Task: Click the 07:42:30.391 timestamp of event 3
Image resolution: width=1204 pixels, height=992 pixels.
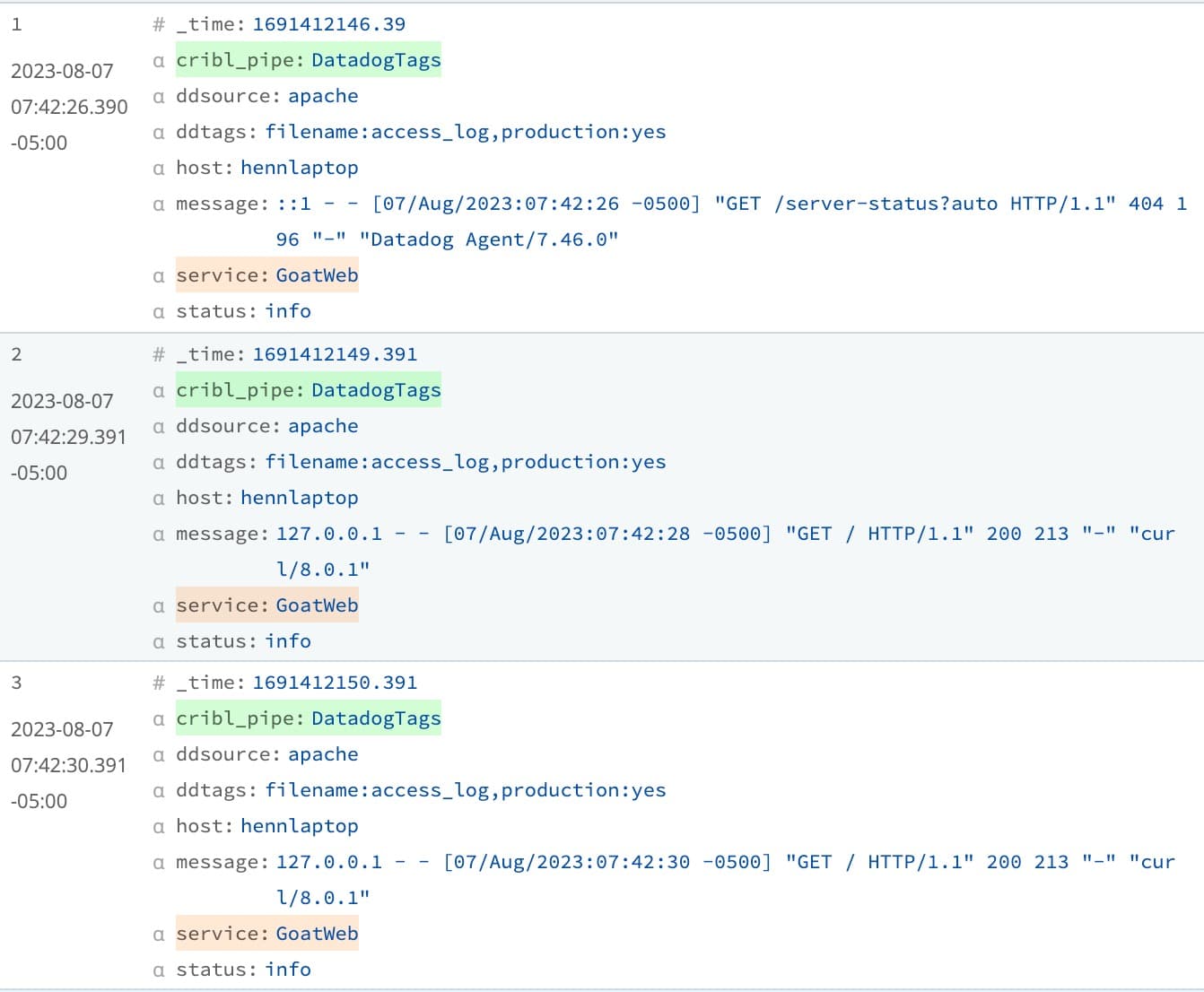Action: click(x=69, y=765)
